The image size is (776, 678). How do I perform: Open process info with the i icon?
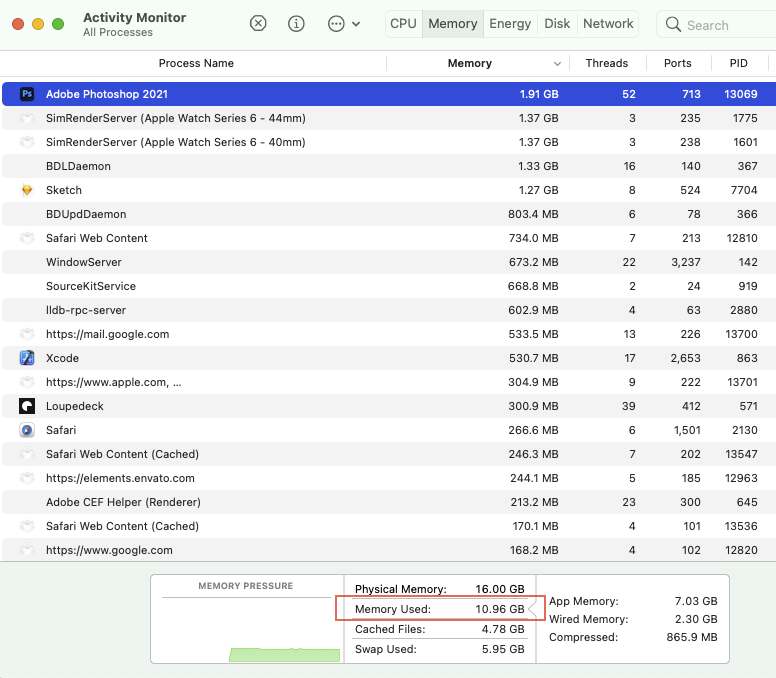coord(296,23)
